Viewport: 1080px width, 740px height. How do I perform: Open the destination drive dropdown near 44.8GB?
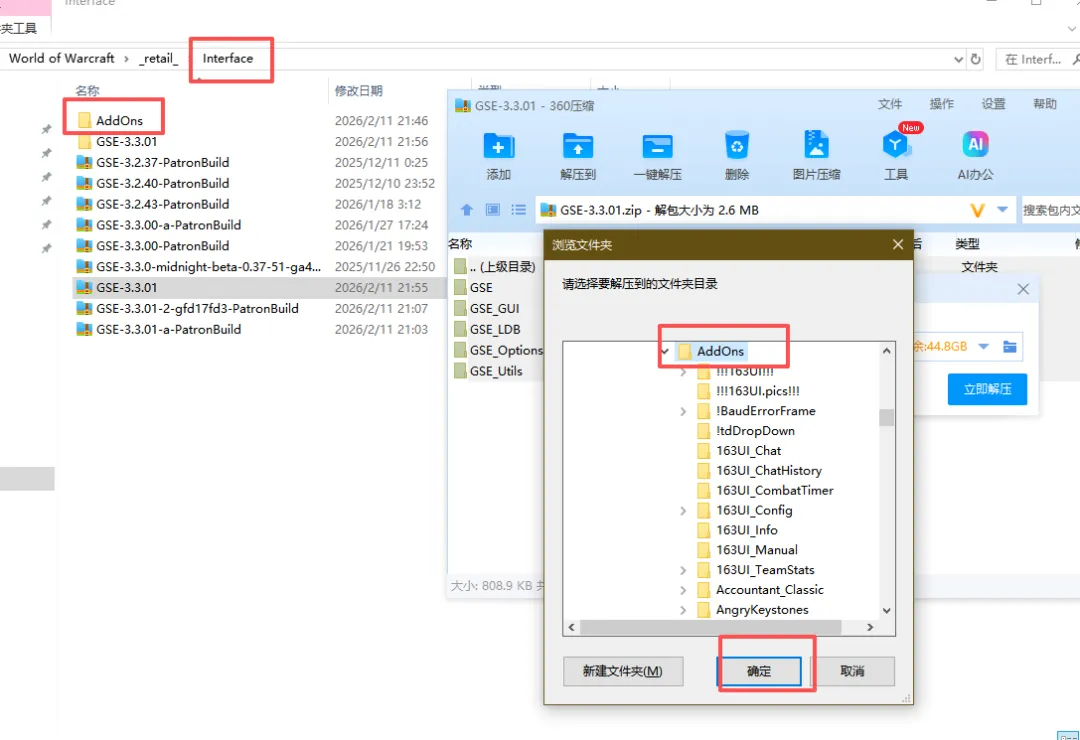pyautogui.click(x=984, y=347)
